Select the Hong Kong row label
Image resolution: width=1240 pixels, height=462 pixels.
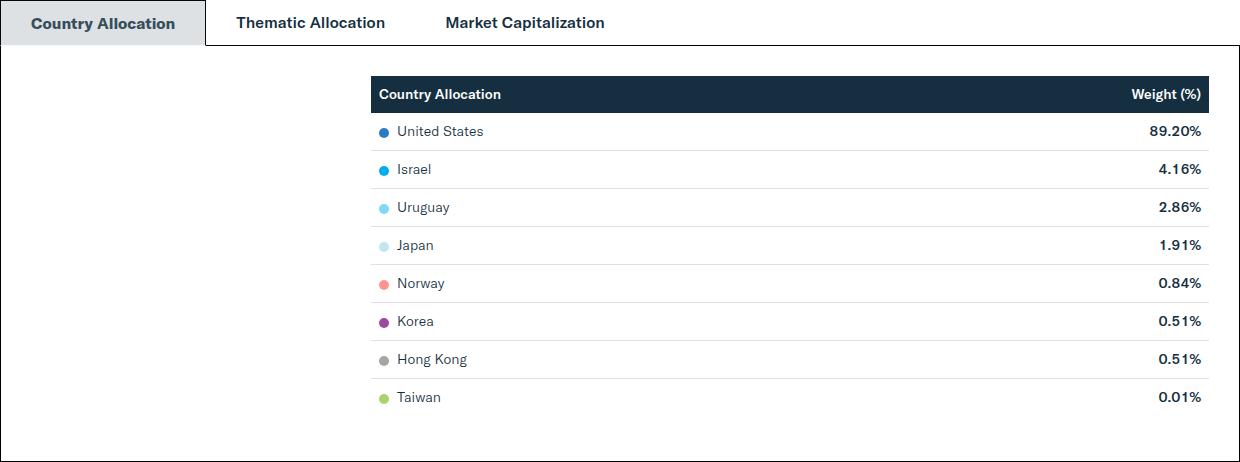click(x=432, y=359)
